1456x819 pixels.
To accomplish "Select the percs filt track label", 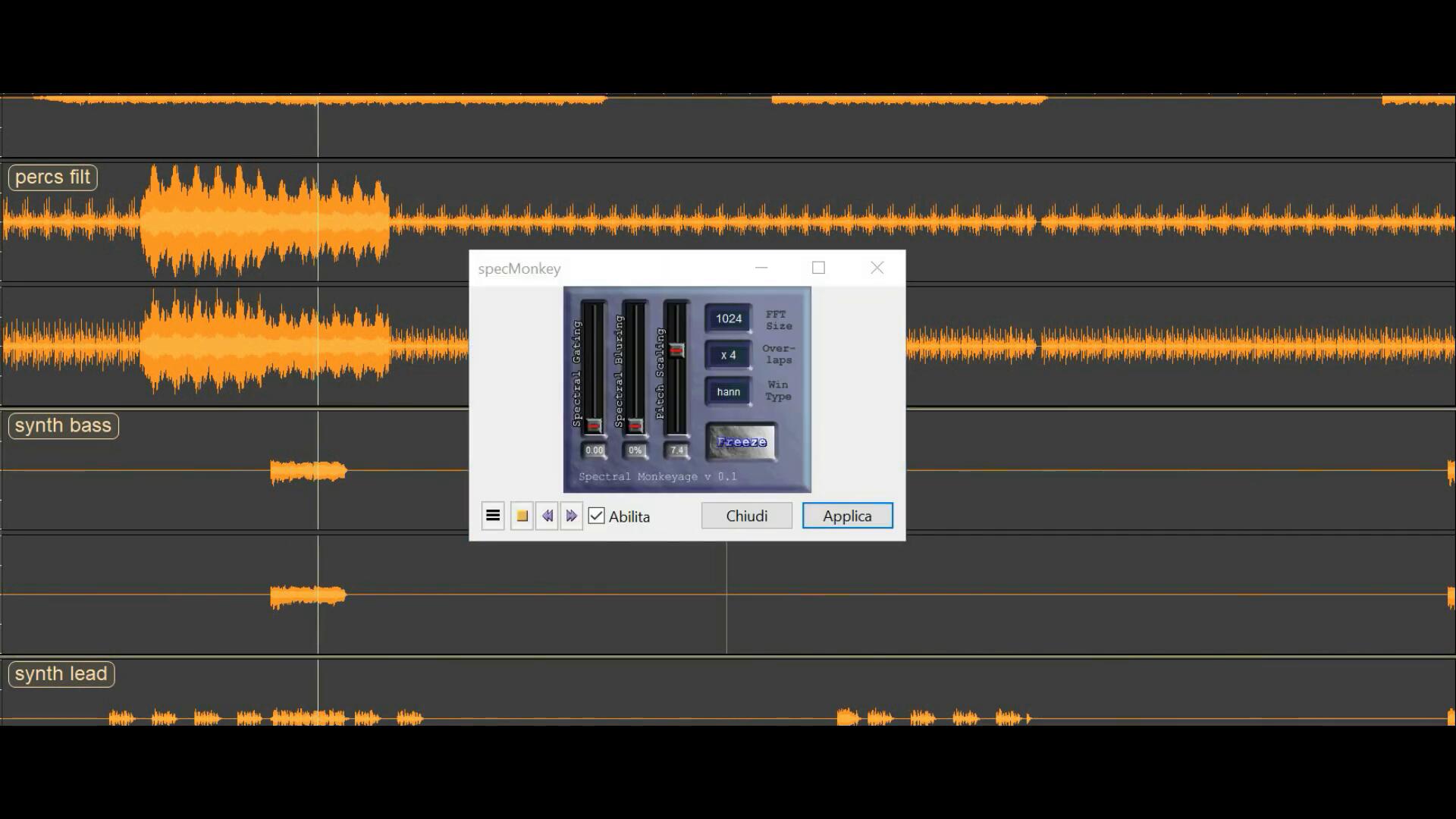I will [53, 177].
